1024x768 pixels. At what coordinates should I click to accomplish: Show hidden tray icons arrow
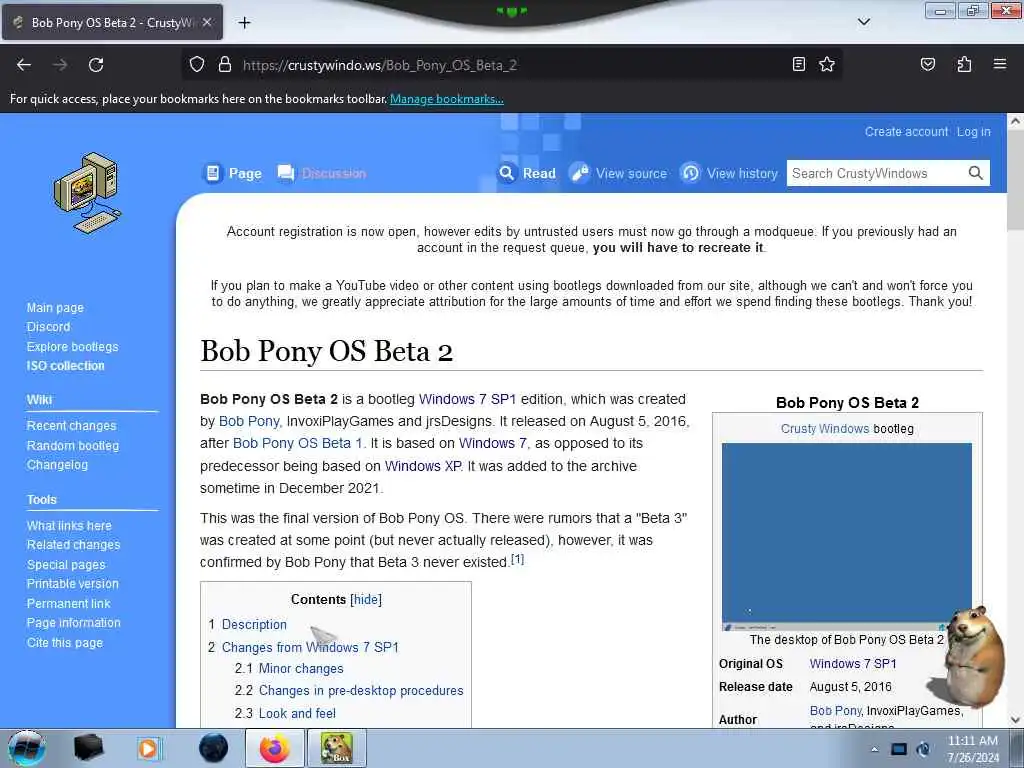[874, 750]
